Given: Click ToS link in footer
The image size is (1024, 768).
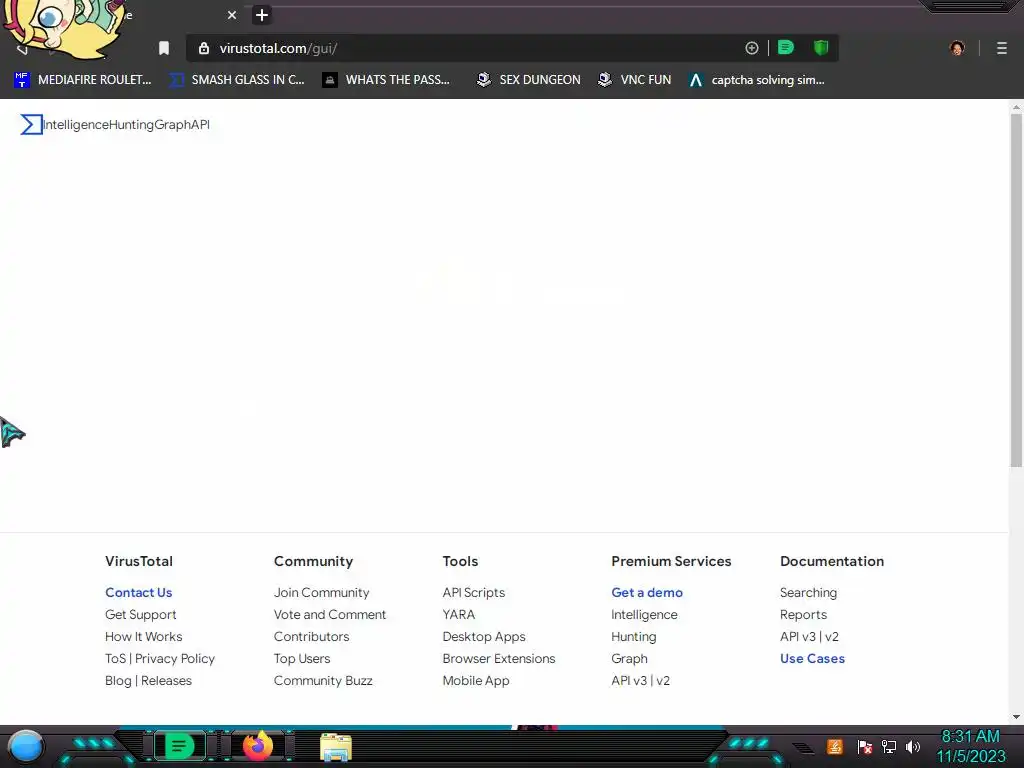Looking at the screenshot, I should click(116, 658).
